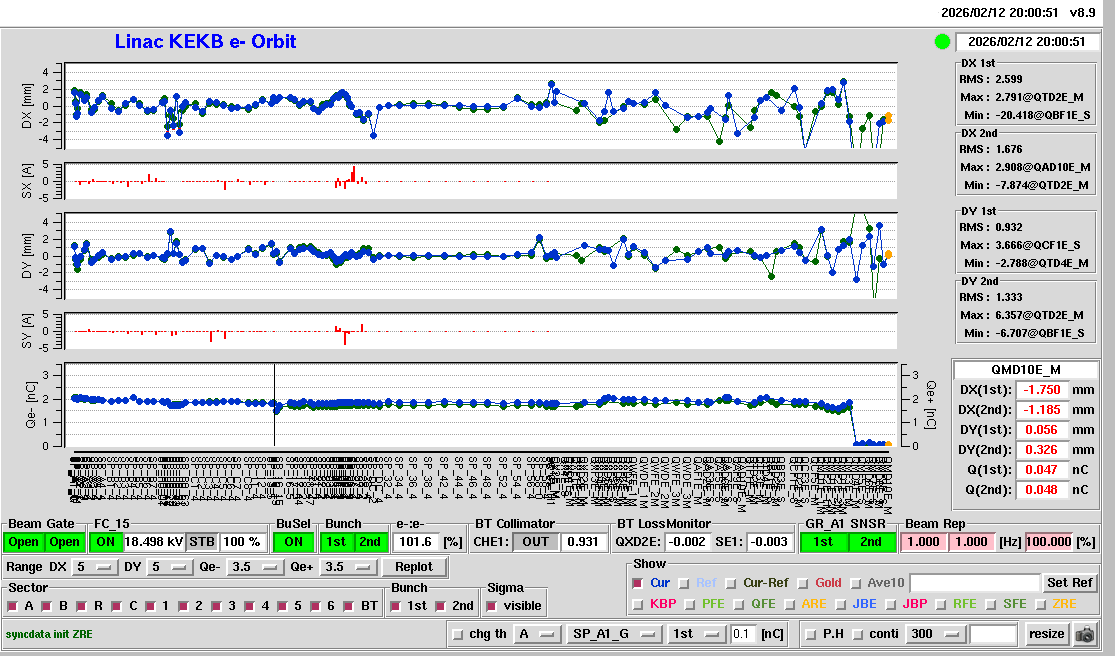Click the reference name text field
Screen dimensions: 1115x656
pos(973,583)
